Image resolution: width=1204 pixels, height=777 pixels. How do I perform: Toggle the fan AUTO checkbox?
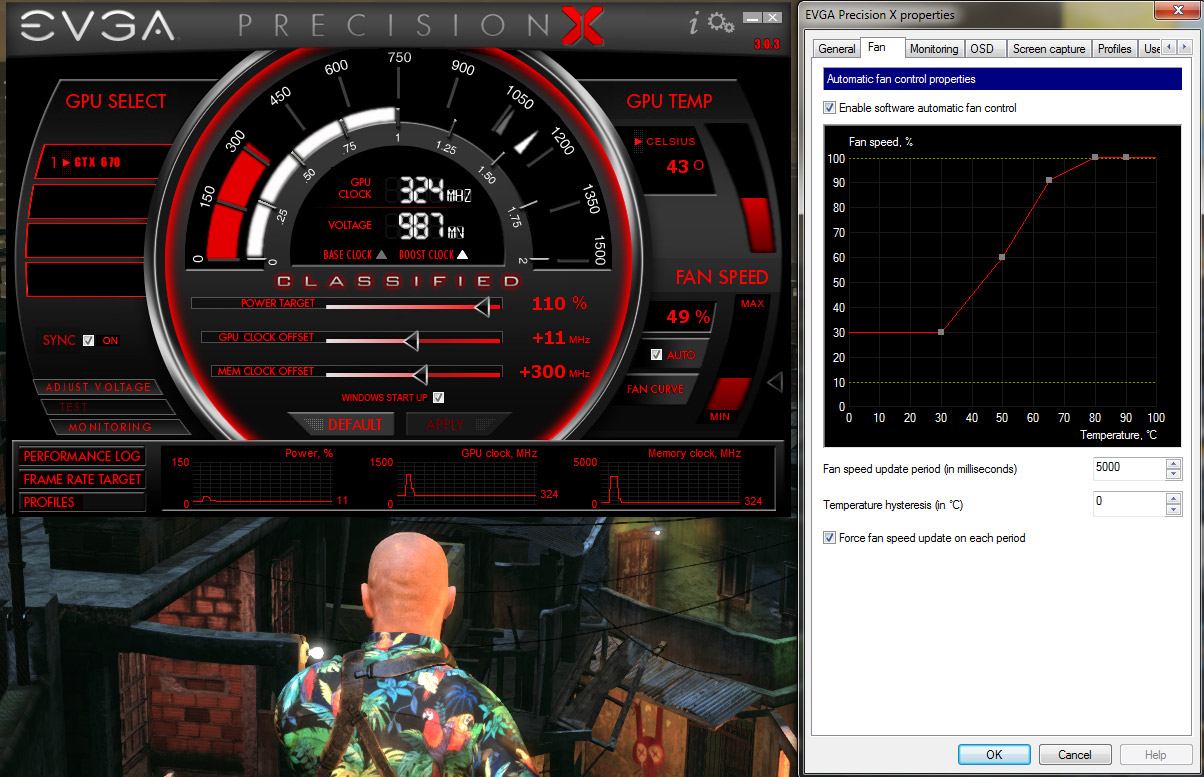(x=656, y=355)
